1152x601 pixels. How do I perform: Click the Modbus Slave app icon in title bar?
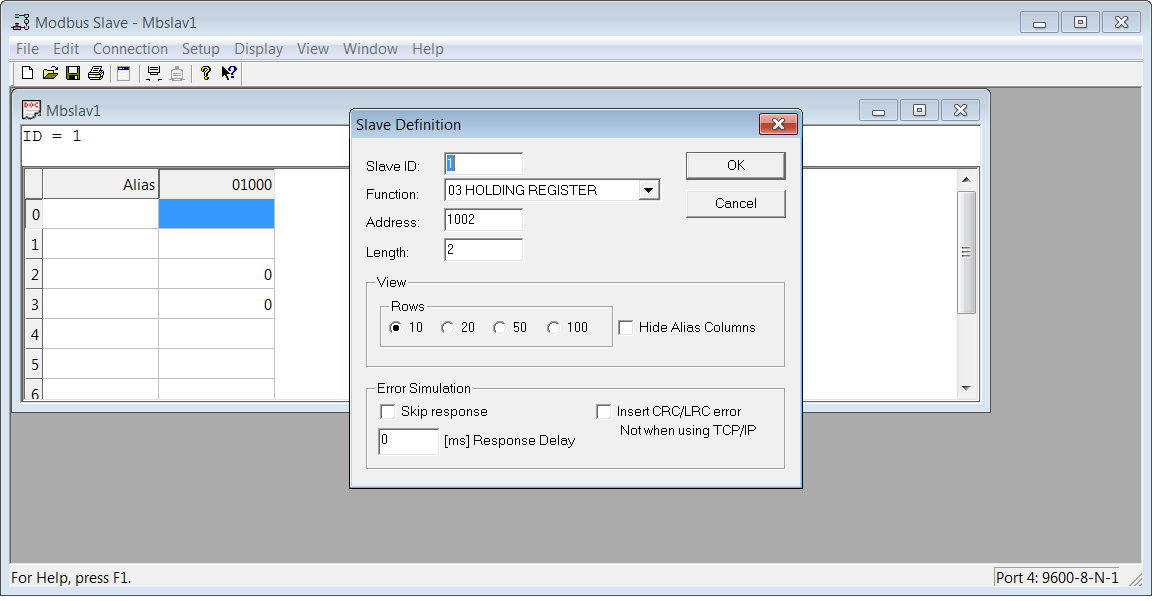click(21, 22)
